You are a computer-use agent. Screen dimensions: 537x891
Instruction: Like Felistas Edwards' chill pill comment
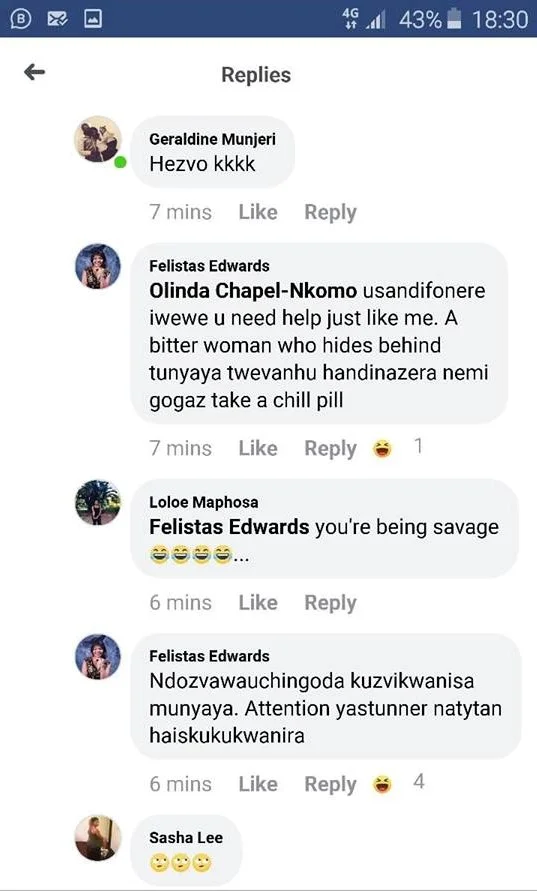click(x=258, y=448)
